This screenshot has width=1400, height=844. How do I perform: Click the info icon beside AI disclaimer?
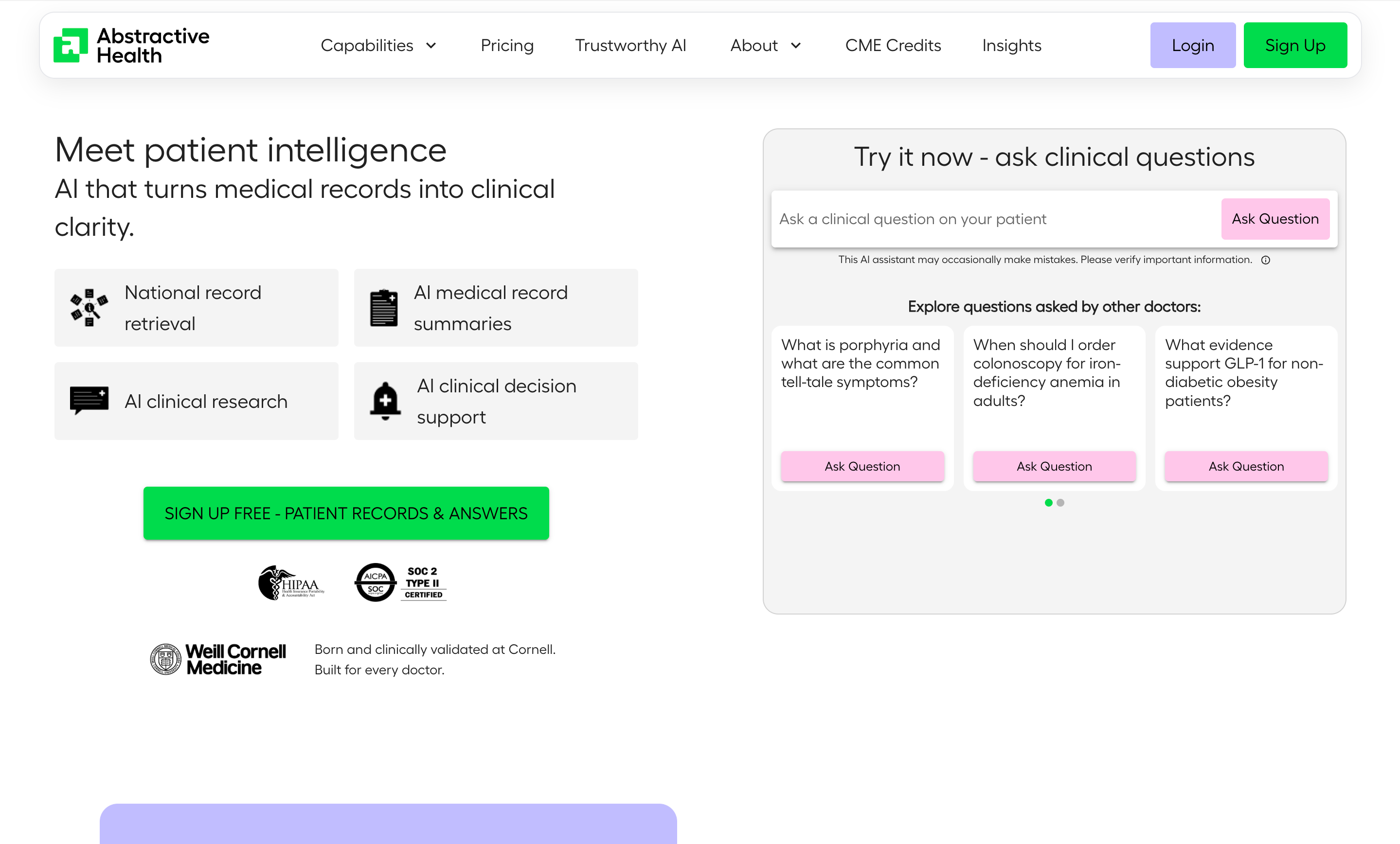[x=1265, y=260]
